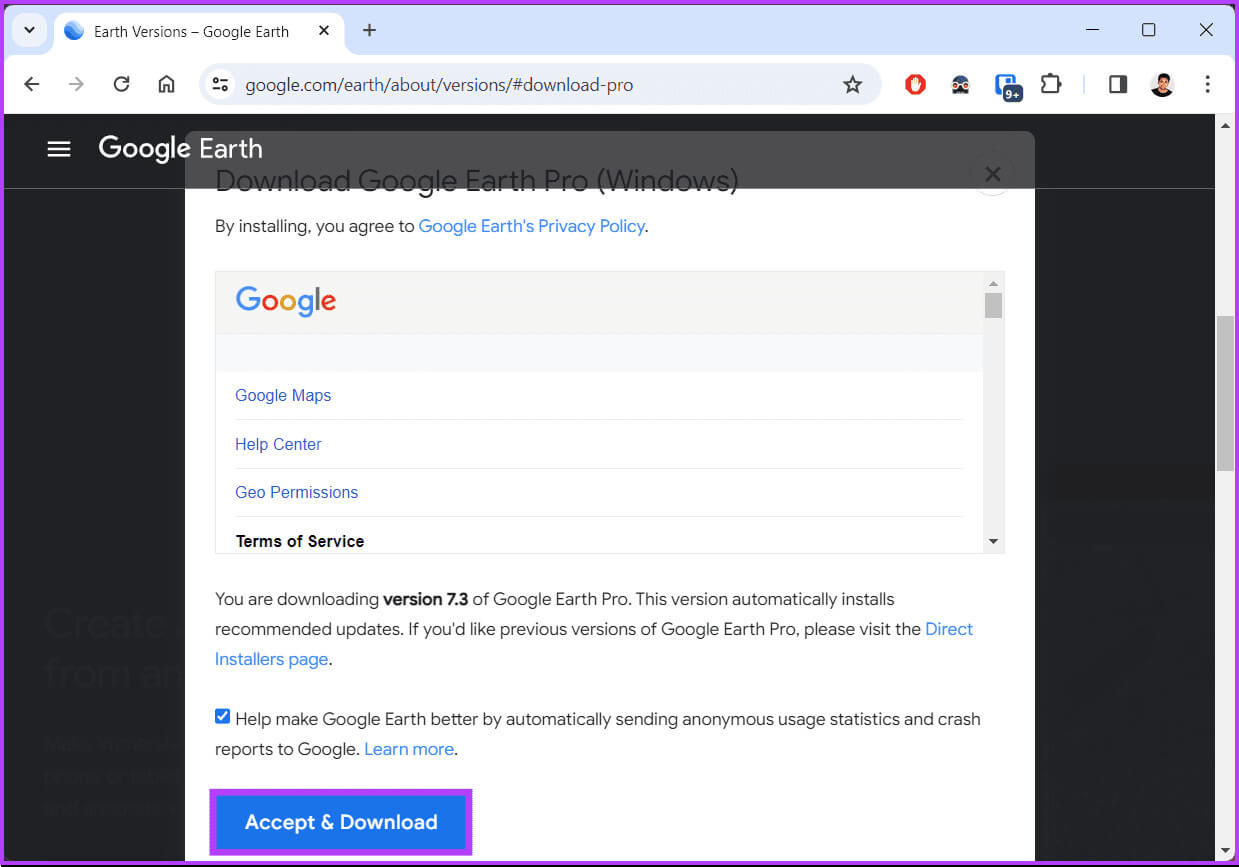This screenshot has width=1239, height=867.
Task: Close the Earth Versions tab
Action: coord(324,31)
